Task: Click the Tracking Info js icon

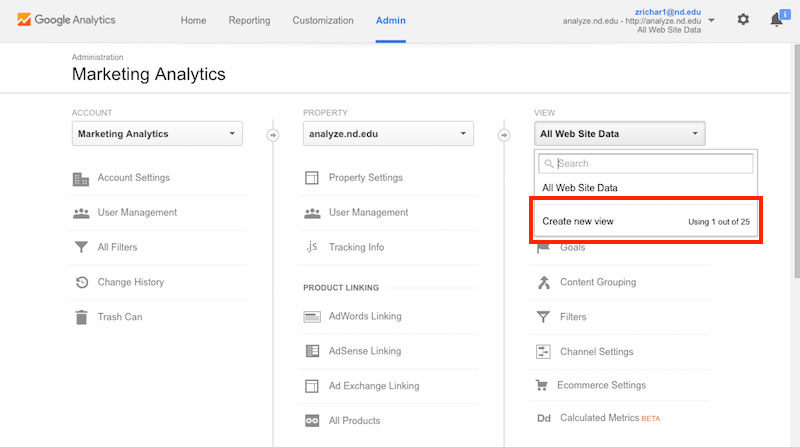Action: [312, 247]
